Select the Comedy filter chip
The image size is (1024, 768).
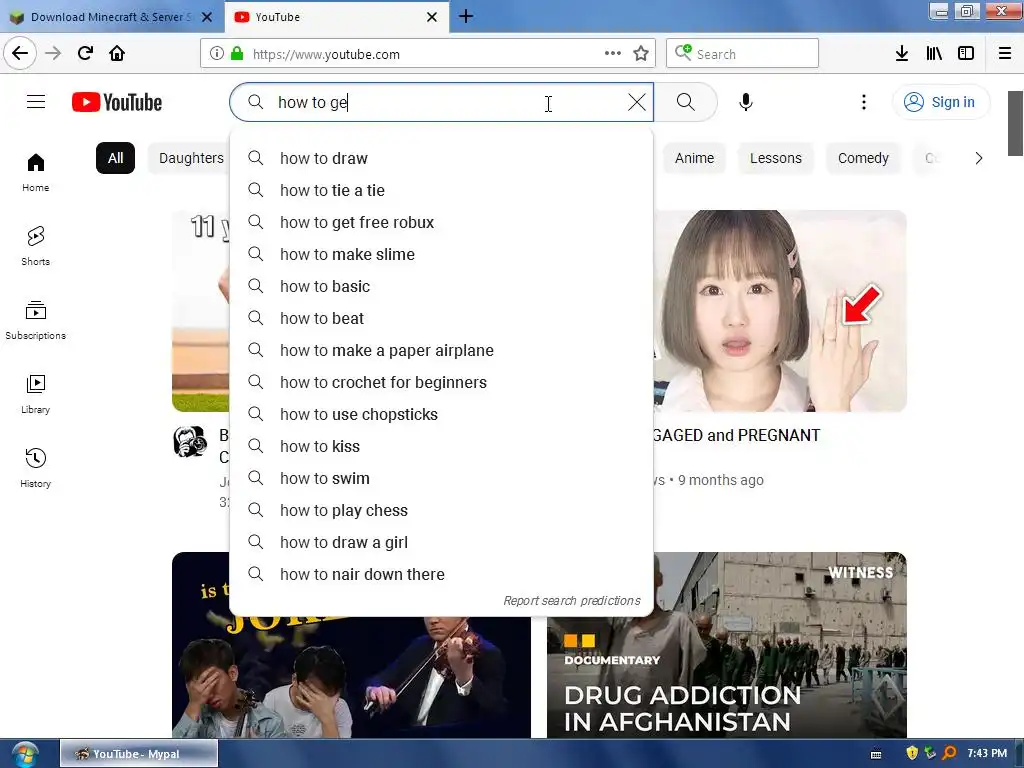coord(863,158)
